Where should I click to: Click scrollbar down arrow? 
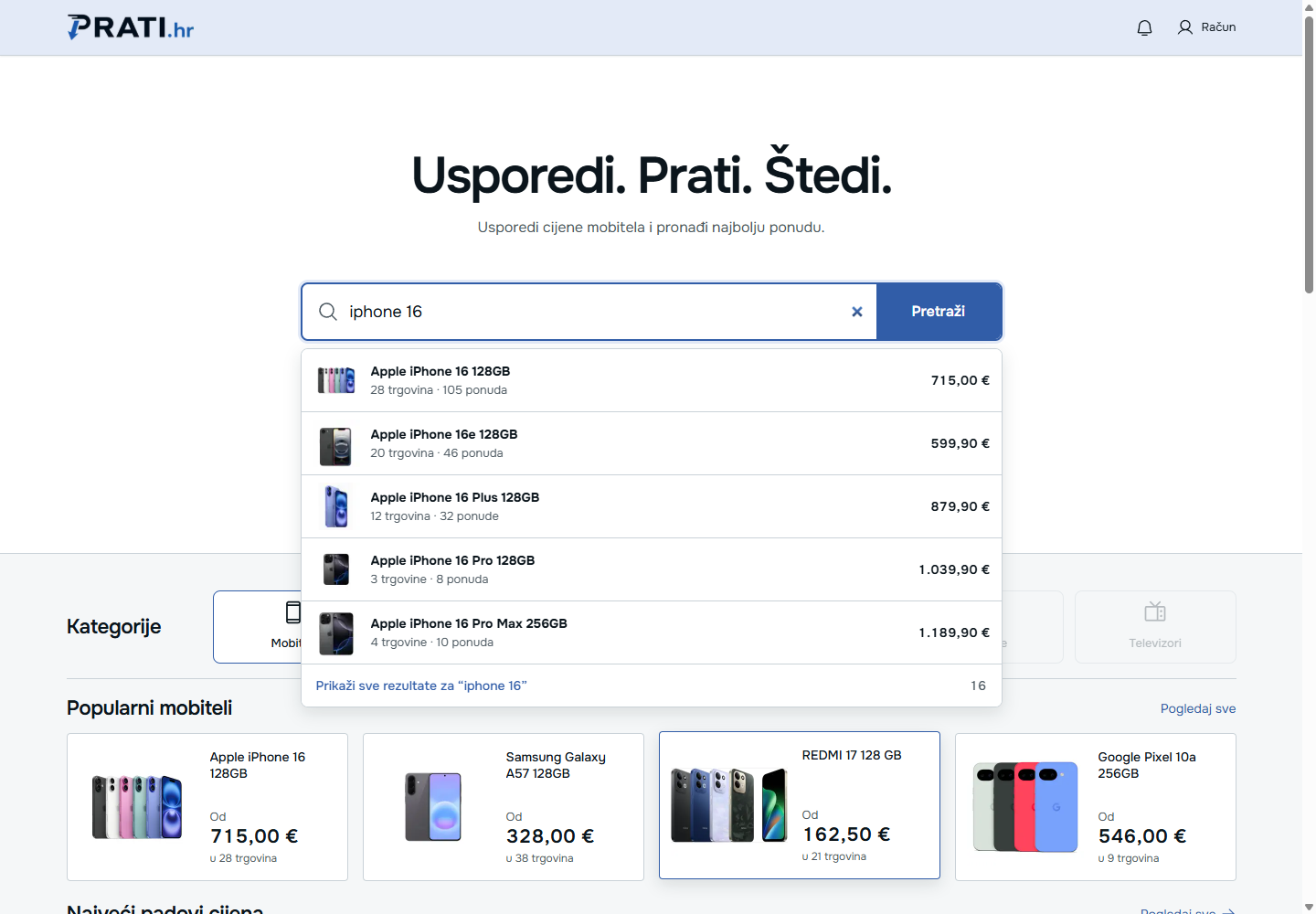click(1309, 907)
